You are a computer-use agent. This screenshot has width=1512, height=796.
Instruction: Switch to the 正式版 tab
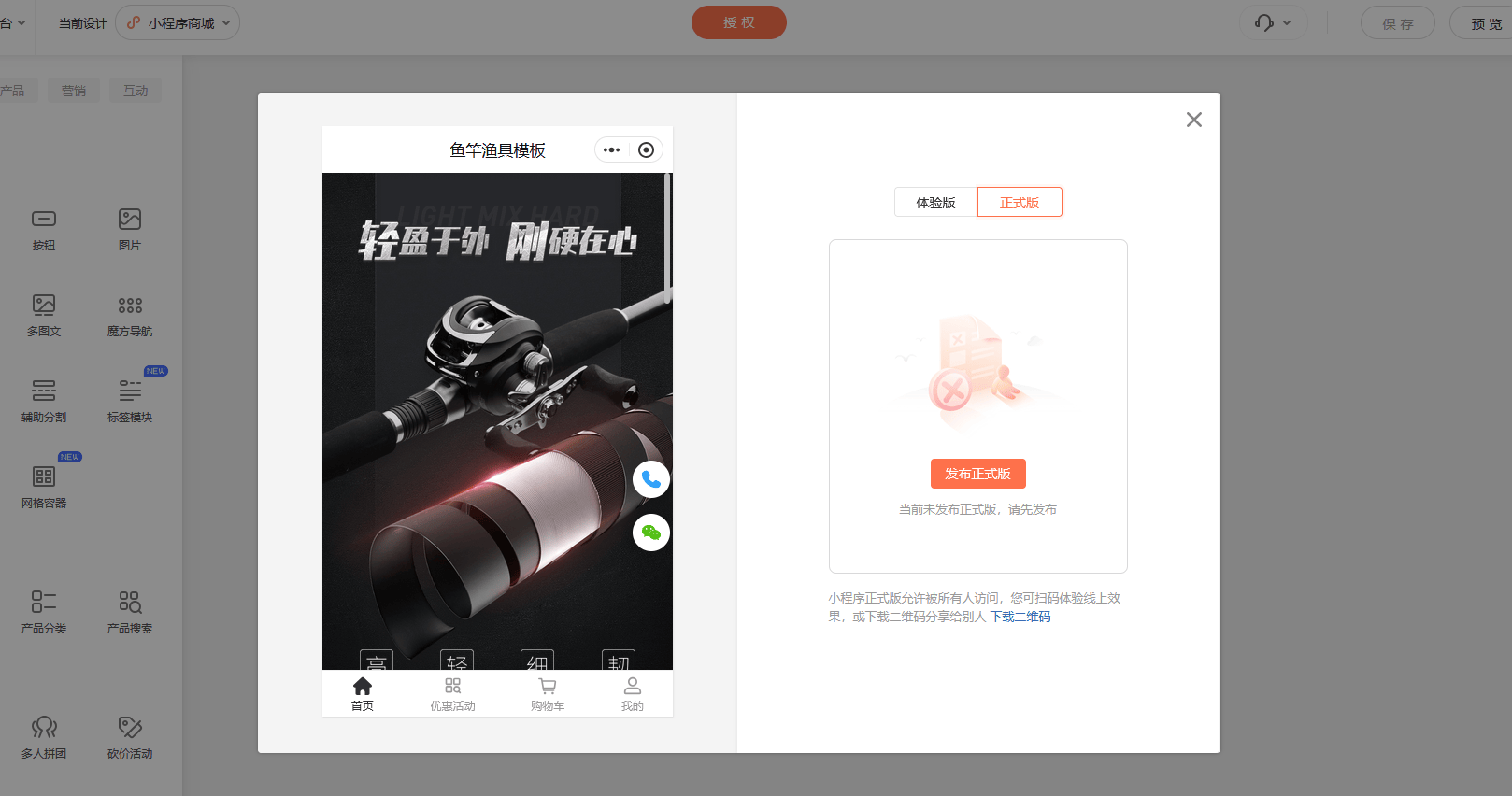tap(1020, 202)
